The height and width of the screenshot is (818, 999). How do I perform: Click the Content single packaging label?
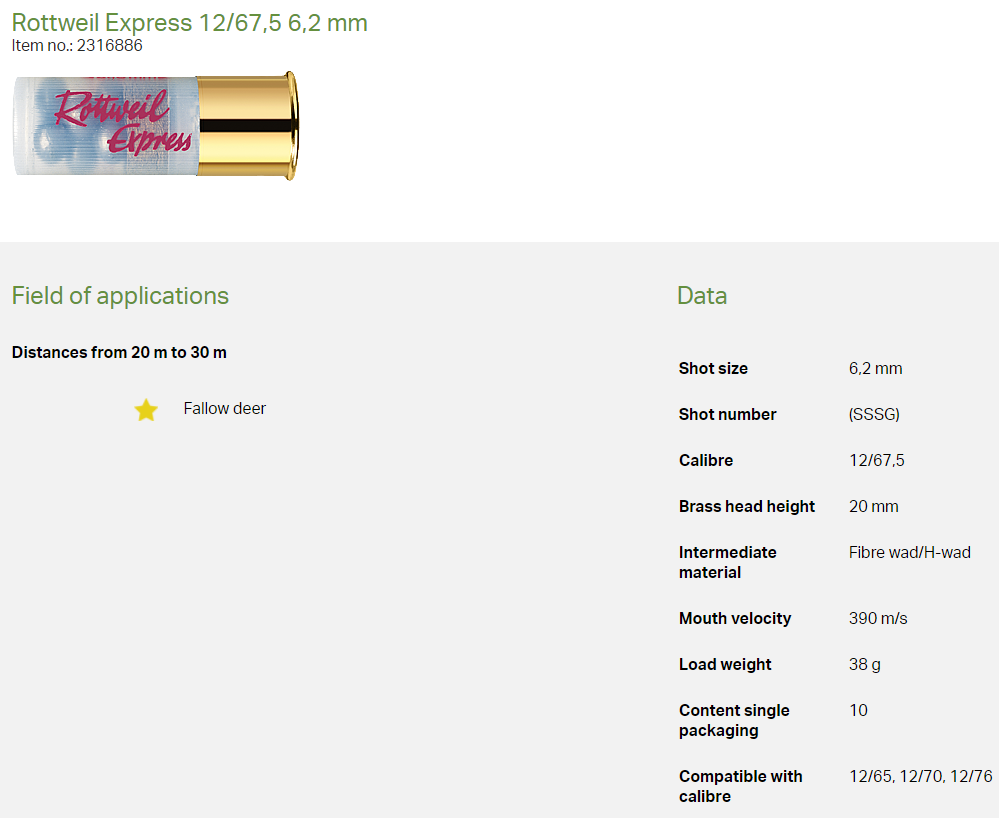(734, 720)
